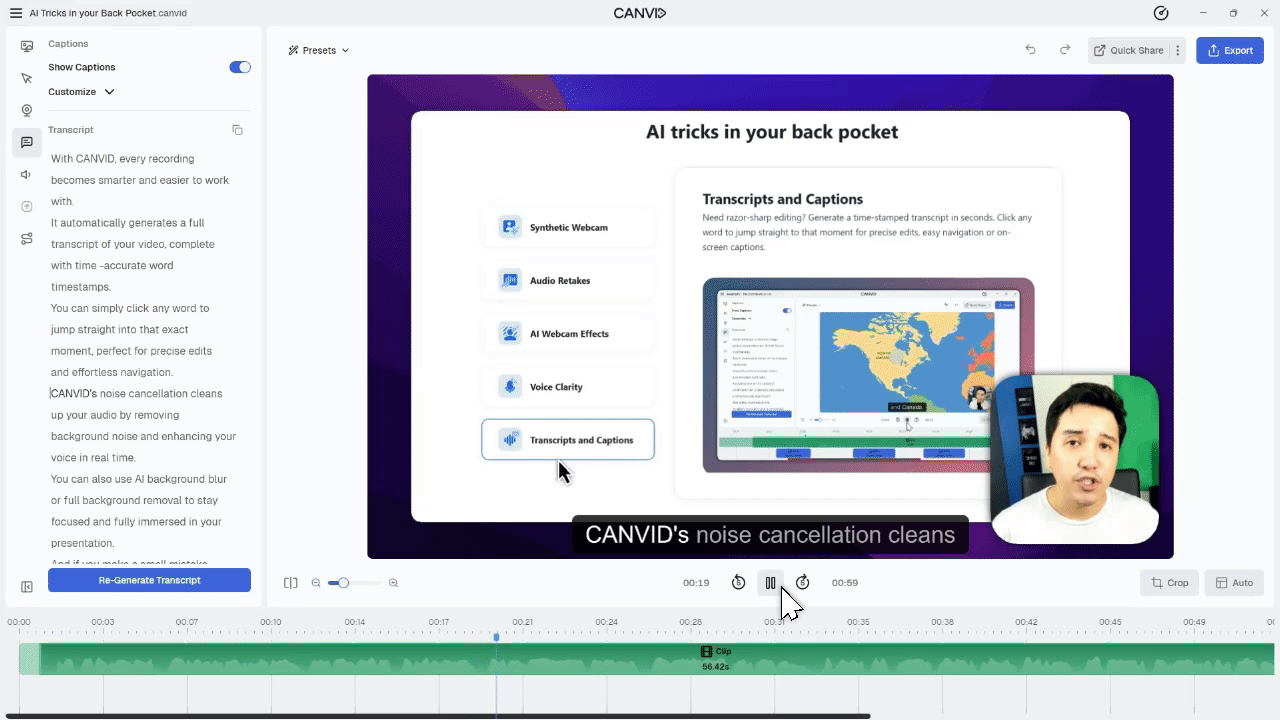Open the webcam settings sidebar icon
Screen dimensions: 1280x720
tap(27, 110)
